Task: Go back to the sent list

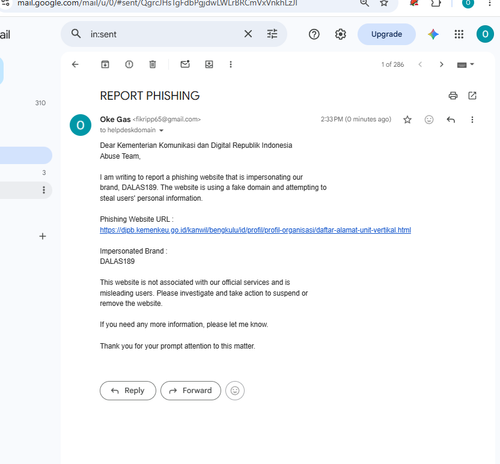Action: click(x=75, y=64)
